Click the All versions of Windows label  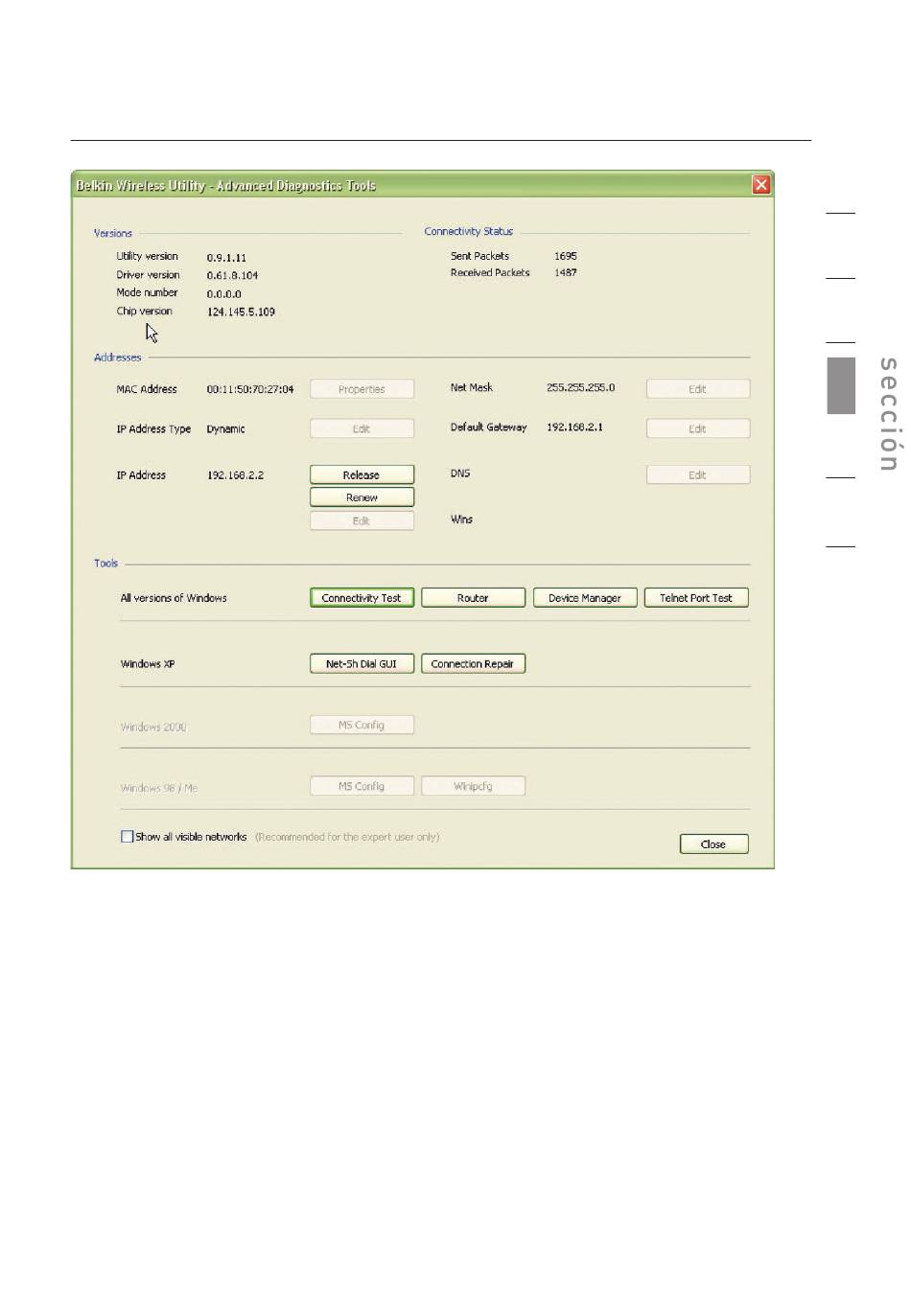coord(174,598)
